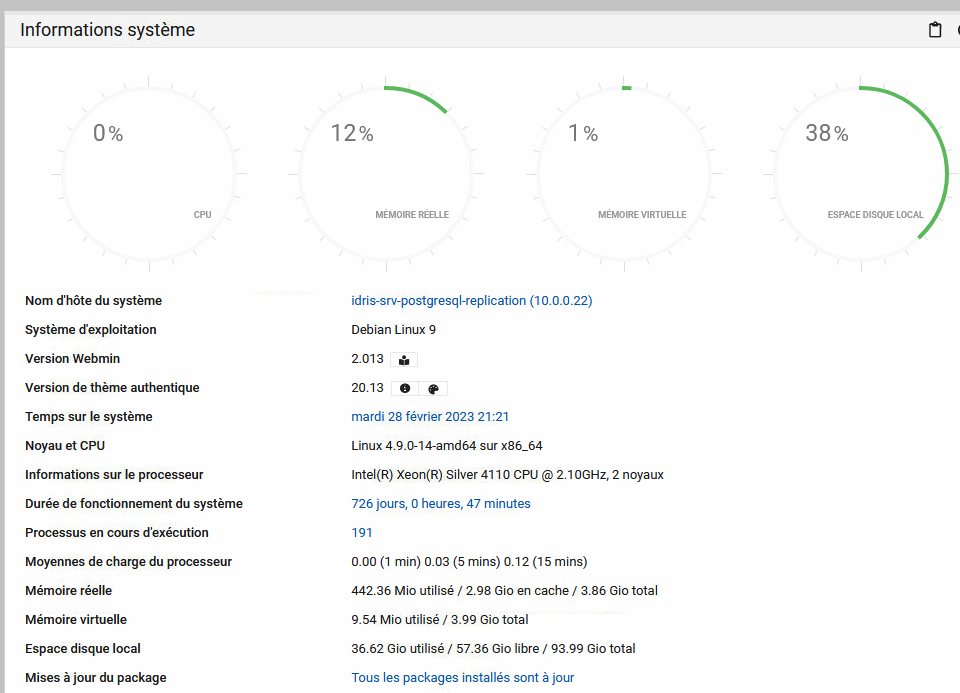This screenshot has height=693, width=960.
Task: Click the label Mises à jour du package
Action: coord(96,678)
